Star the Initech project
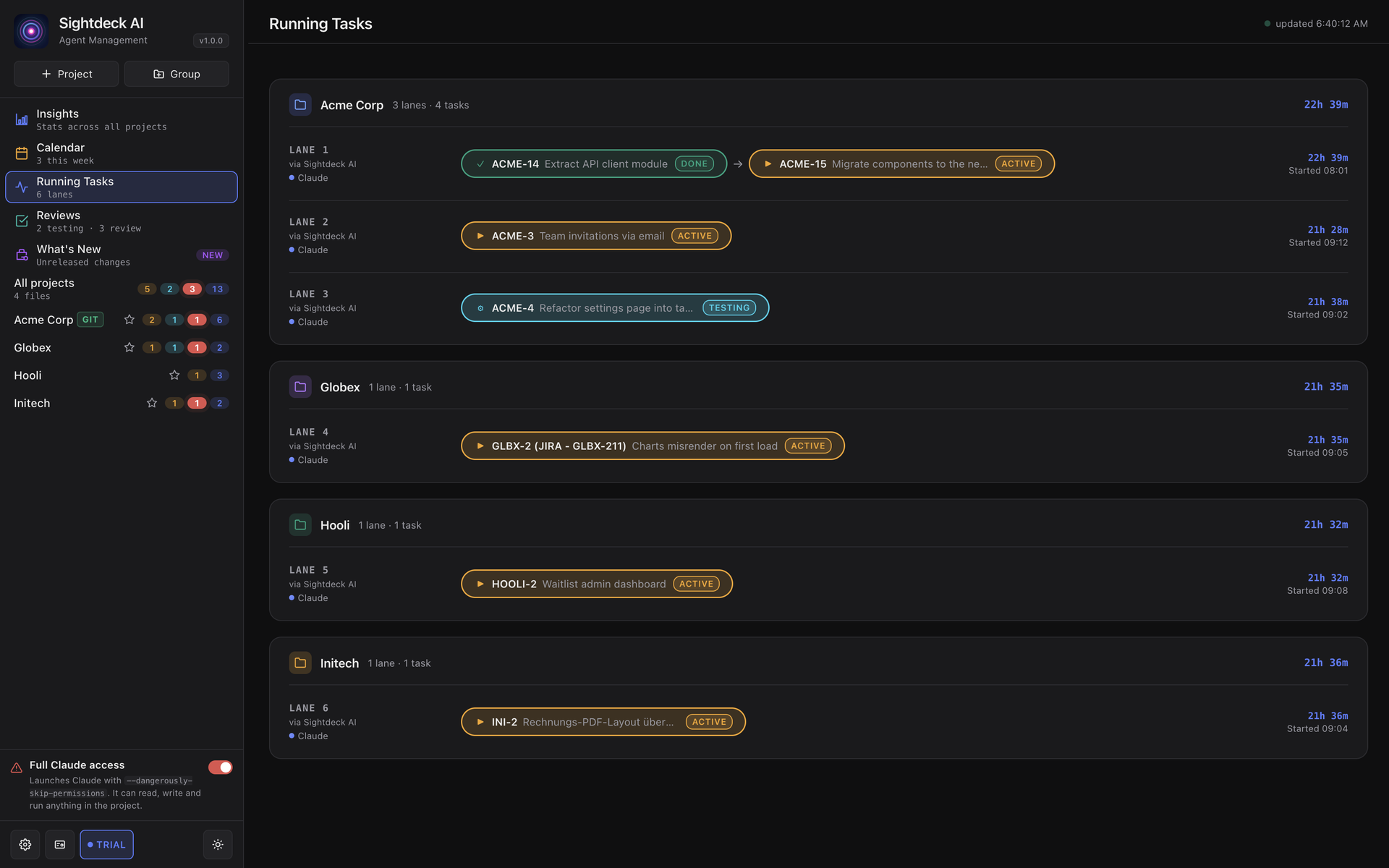 (x=152, y=403)
